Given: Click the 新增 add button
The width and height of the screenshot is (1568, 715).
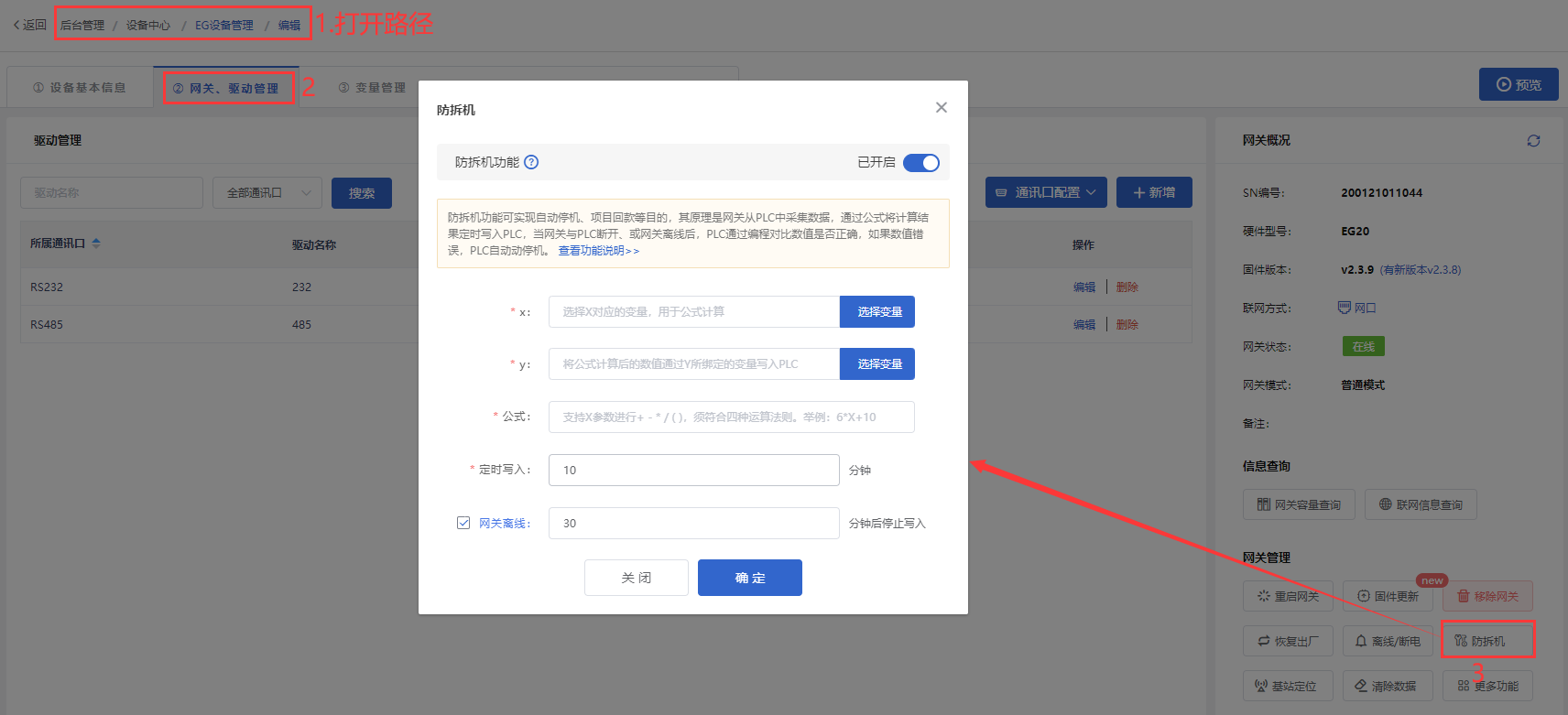Looking at the screenshot, I should tap(1154, 192).
